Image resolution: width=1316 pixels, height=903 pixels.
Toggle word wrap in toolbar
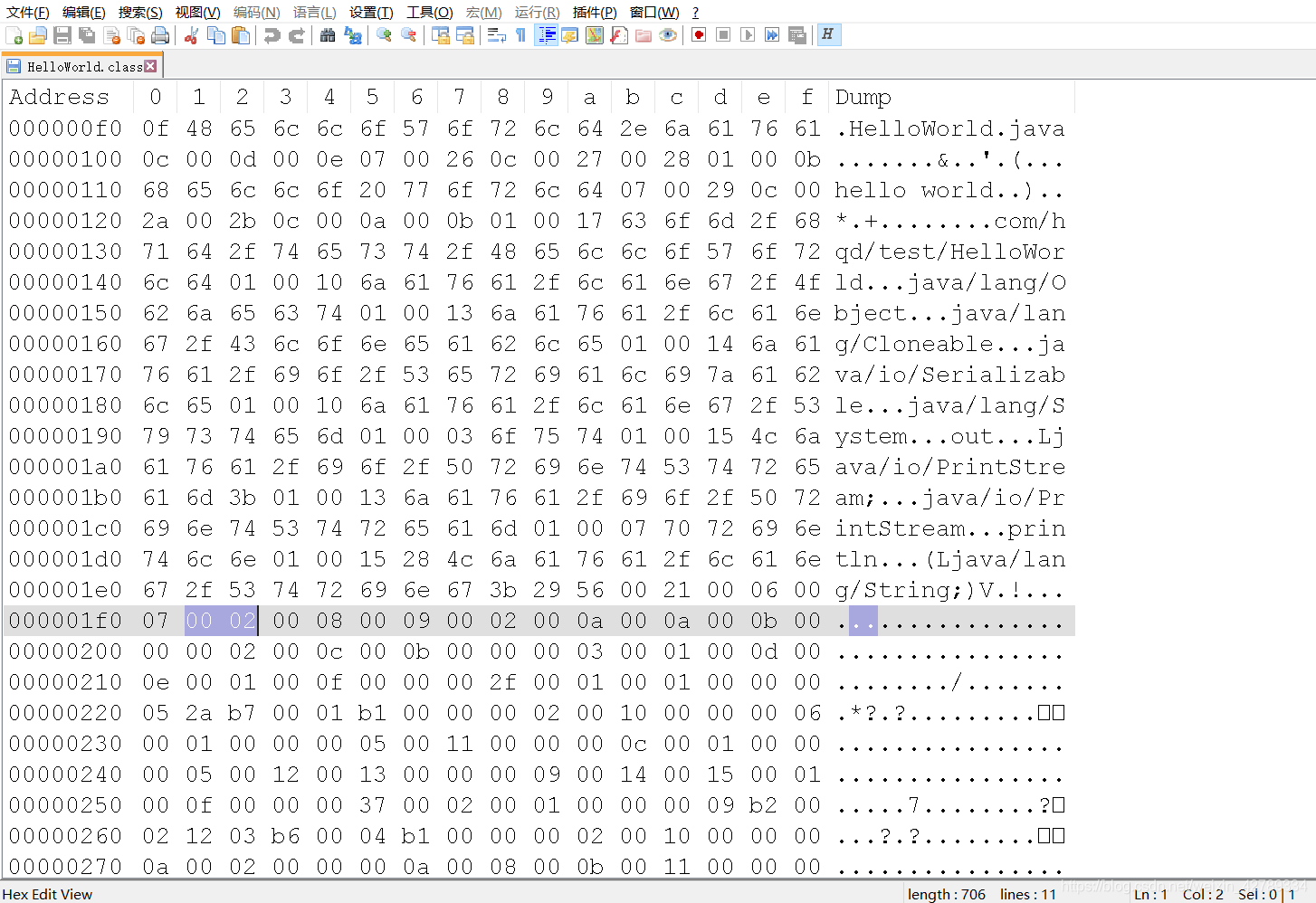point(496,35)
